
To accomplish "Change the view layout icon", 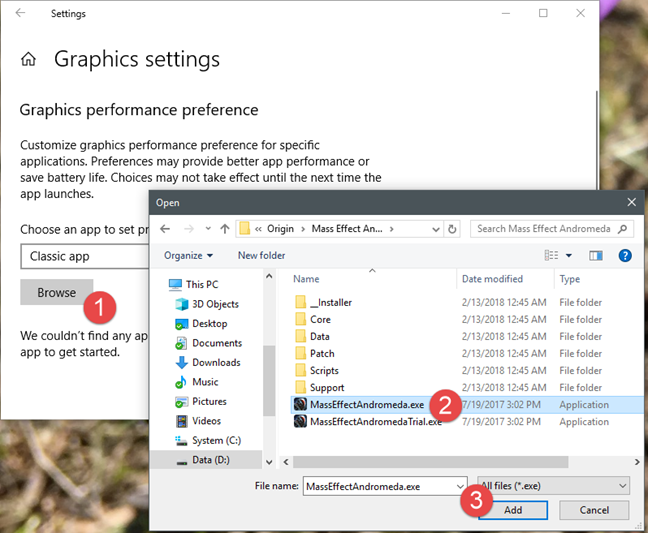I will coord(551,255).
